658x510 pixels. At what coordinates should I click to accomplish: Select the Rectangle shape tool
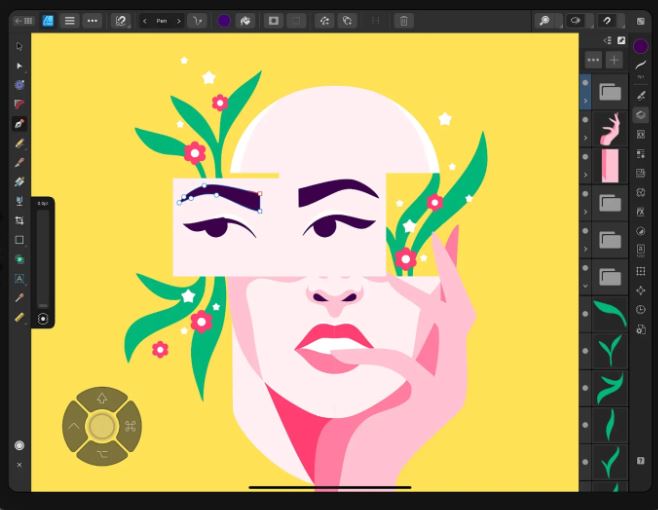pos(19,240)
